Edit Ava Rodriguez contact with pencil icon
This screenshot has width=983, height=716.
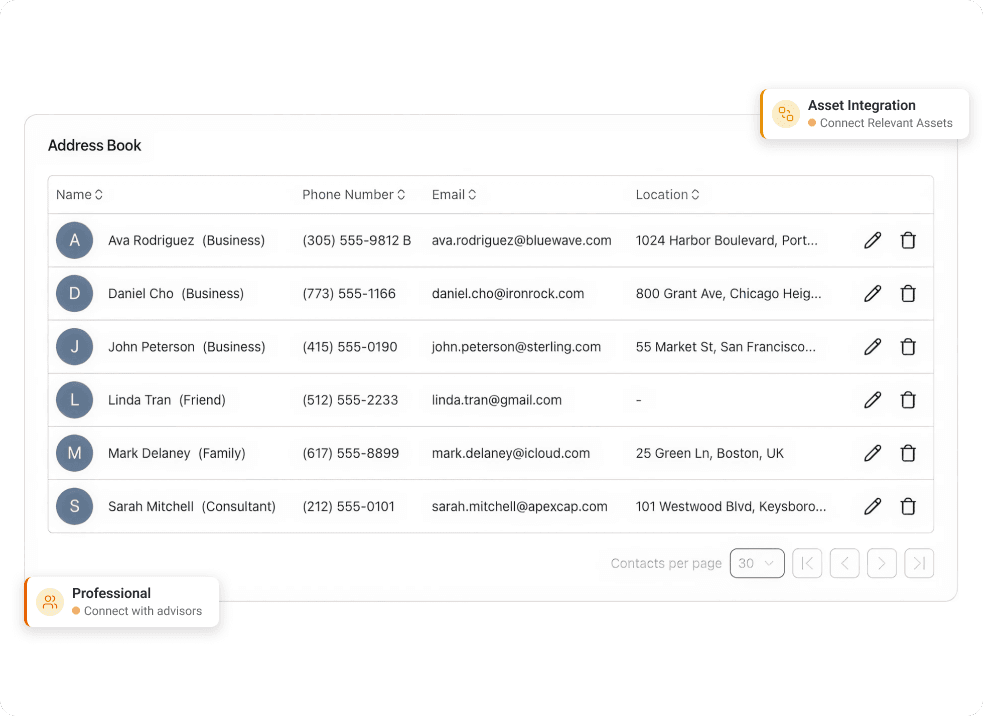(872, 240)
